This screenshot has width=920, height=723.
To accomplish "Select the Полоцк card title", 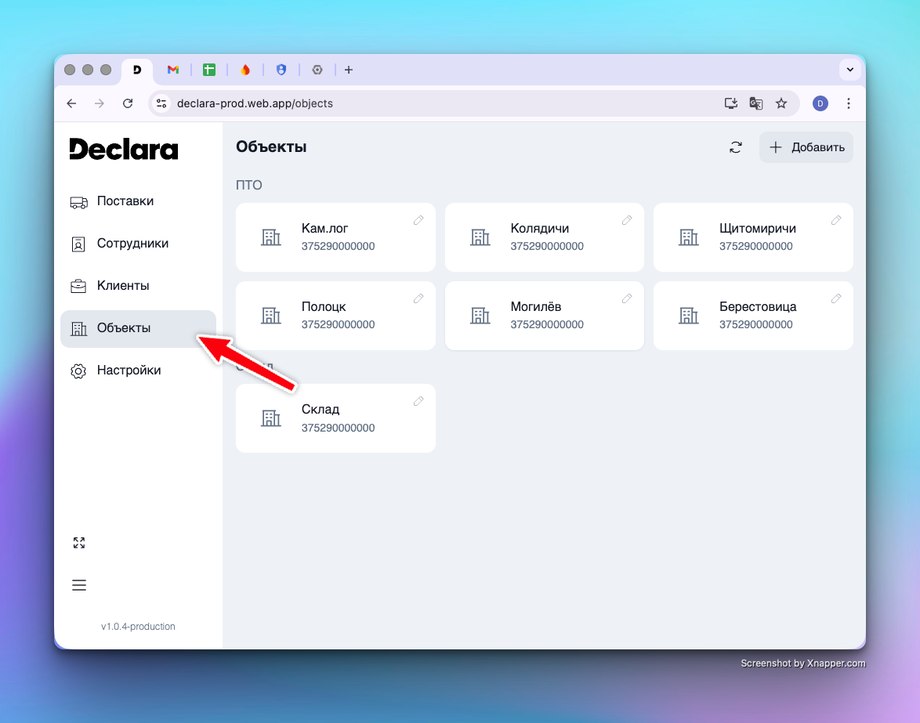I will click(x=324, y=307).
